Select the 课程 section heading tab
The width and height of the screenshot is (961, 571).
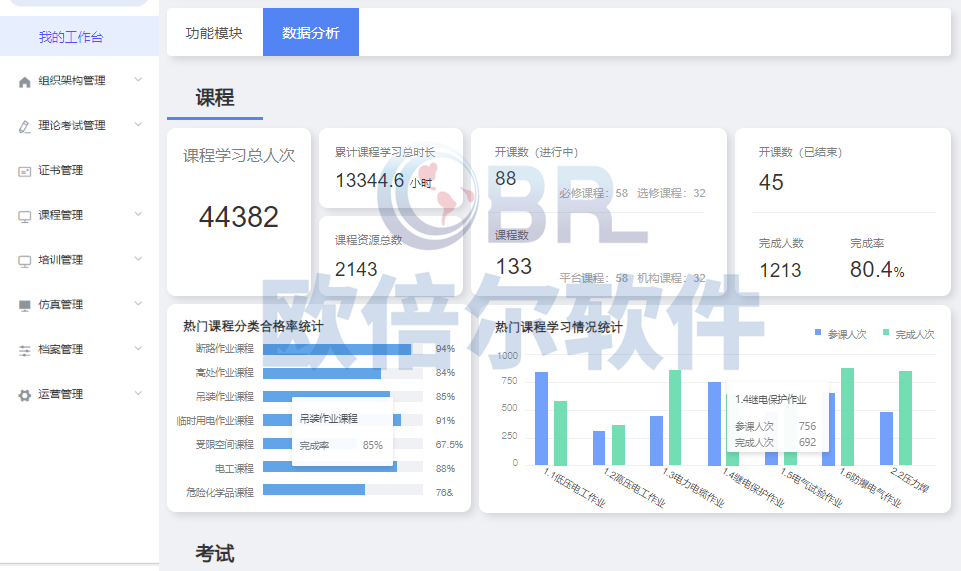(x=215, y=98)
